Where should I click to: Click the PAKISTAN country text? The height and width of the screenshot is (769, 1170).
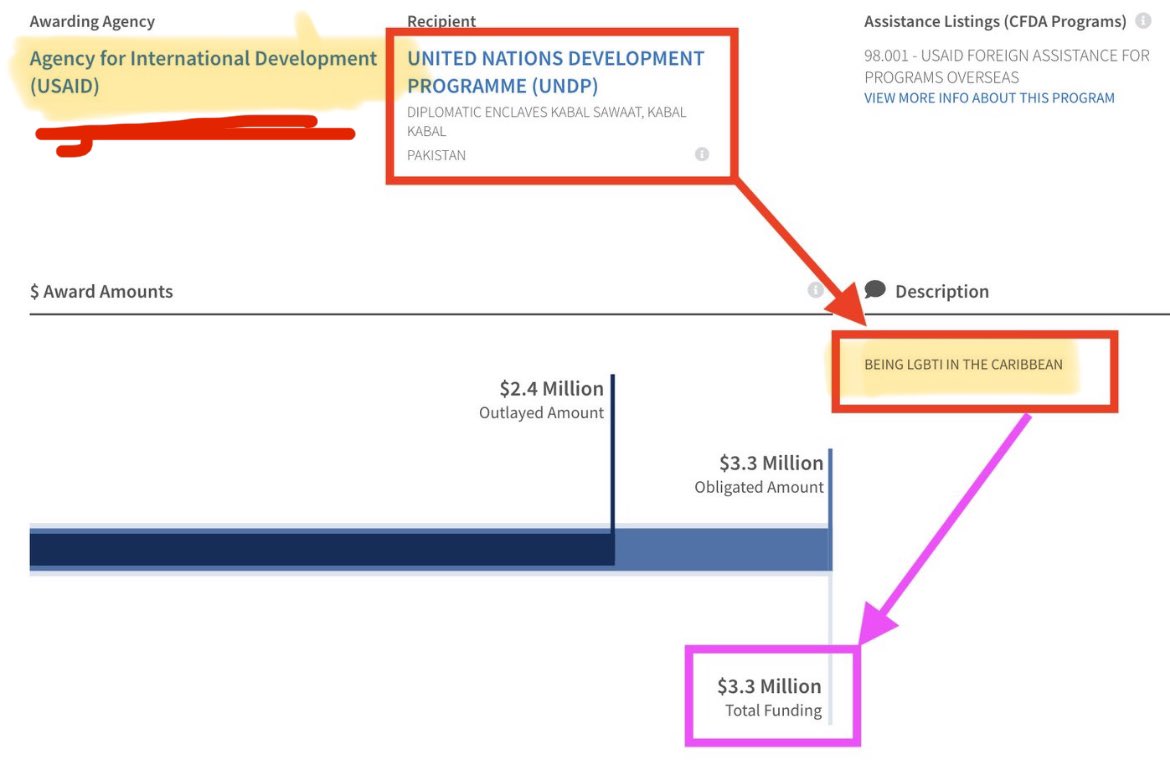(x=436, y=155)
